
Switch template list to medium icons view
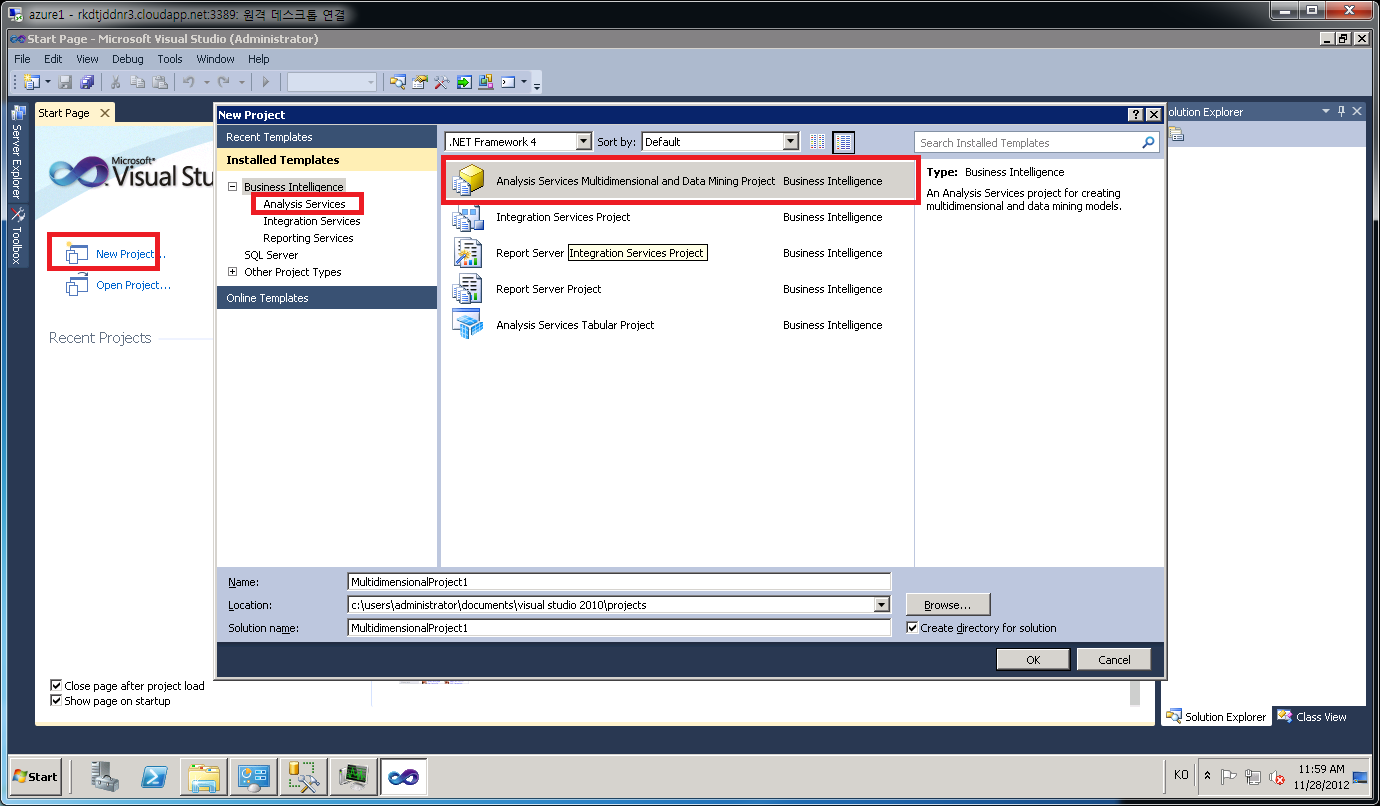tap(844, 142)
